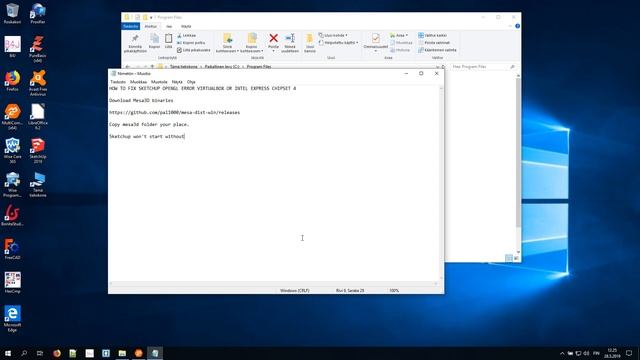This screenshot has width=640, height=360.
Task: Open the Ohje menu in Notepad
Action: coord(191,82)
